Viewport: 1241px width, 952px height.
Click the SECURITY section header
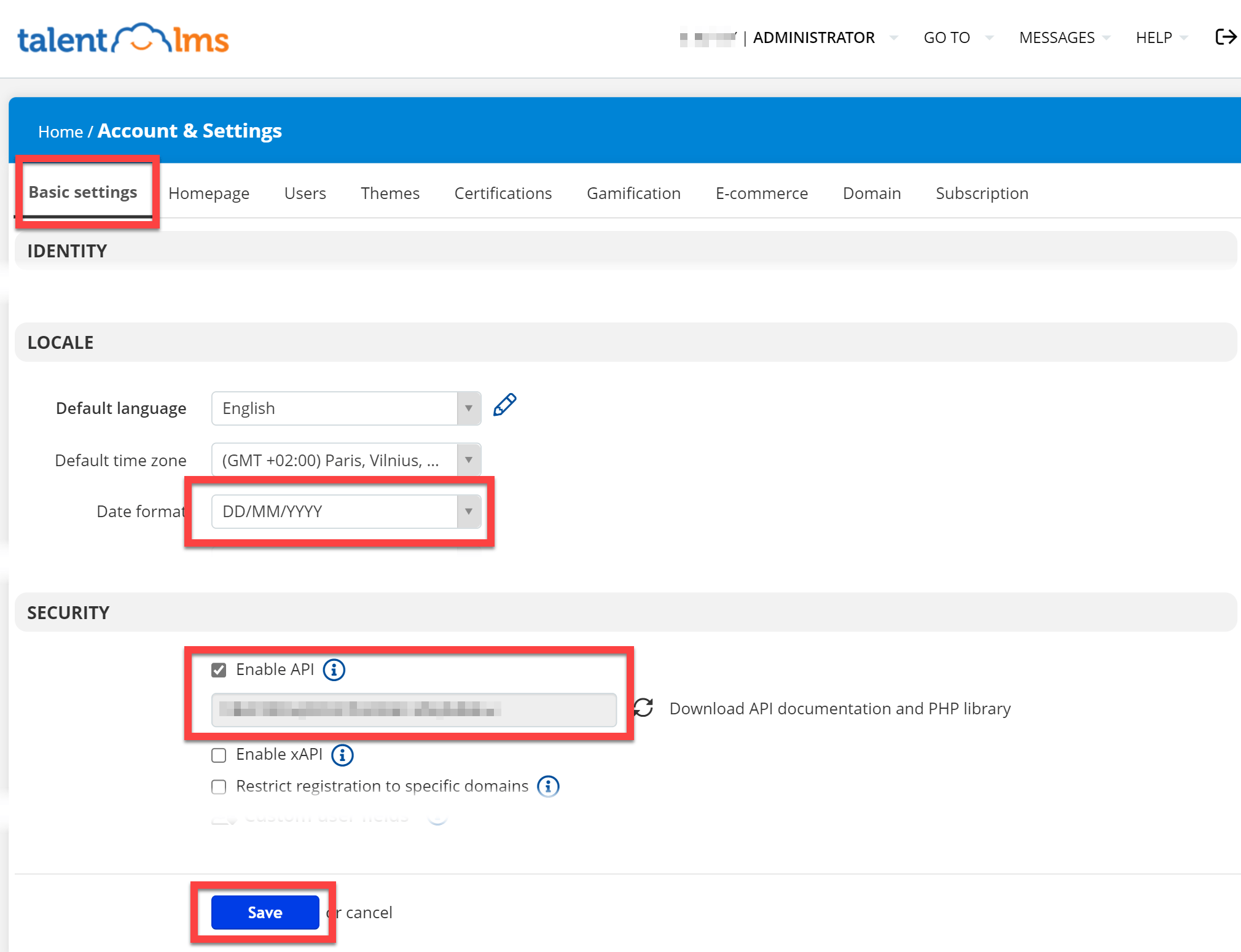pyautogui.click(x=625, y=612)
